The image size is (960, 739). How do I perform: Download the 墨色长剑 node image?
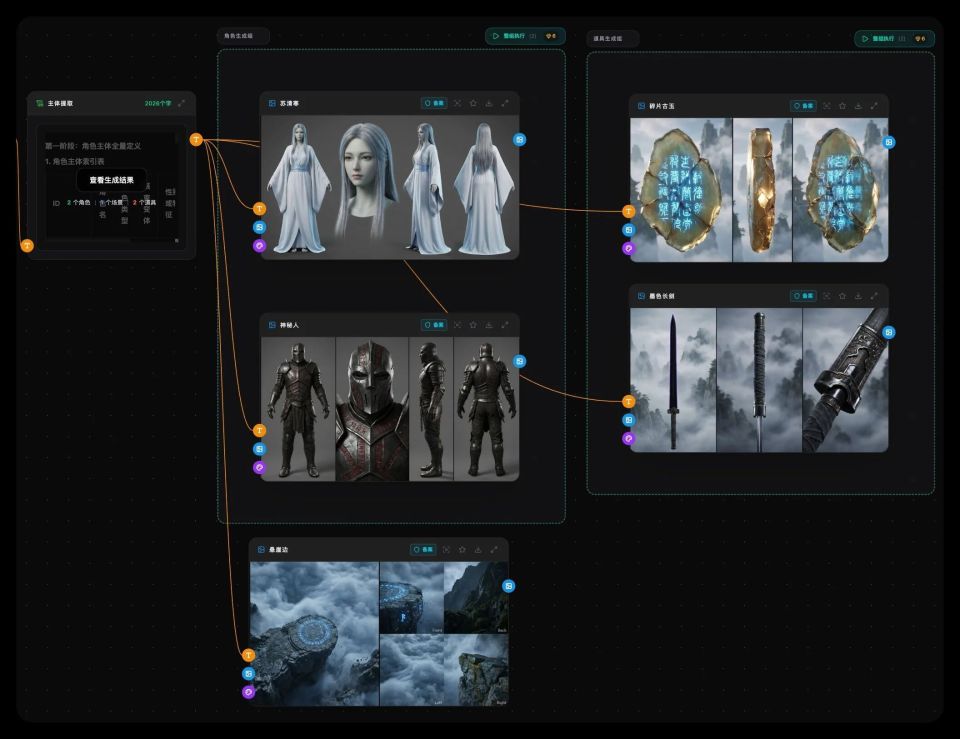[858, 296]
